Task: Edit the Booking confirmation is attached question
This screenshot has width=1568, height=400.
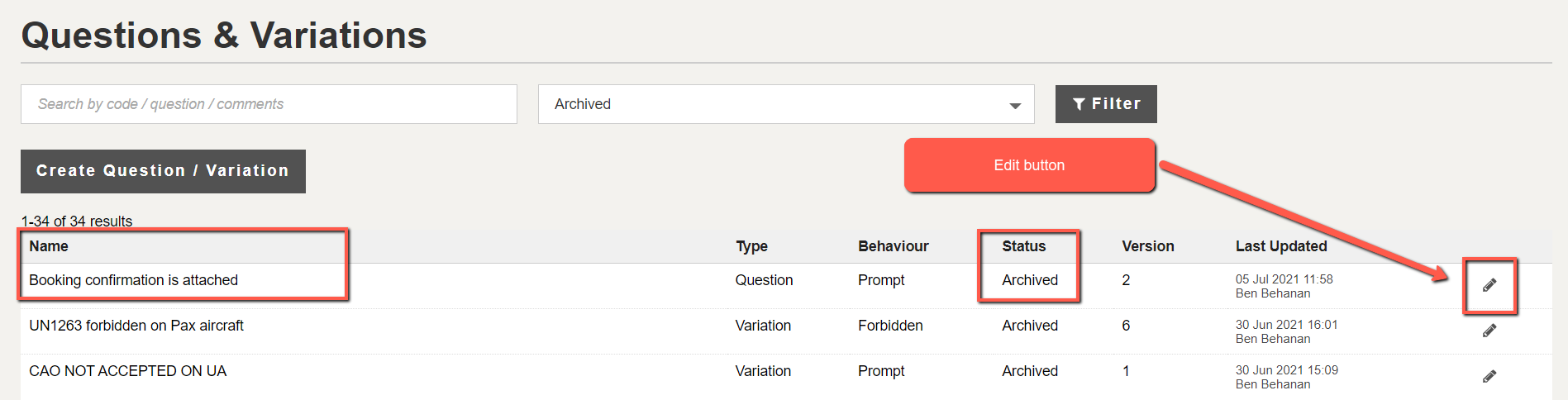Action: tap(1489, 285)
